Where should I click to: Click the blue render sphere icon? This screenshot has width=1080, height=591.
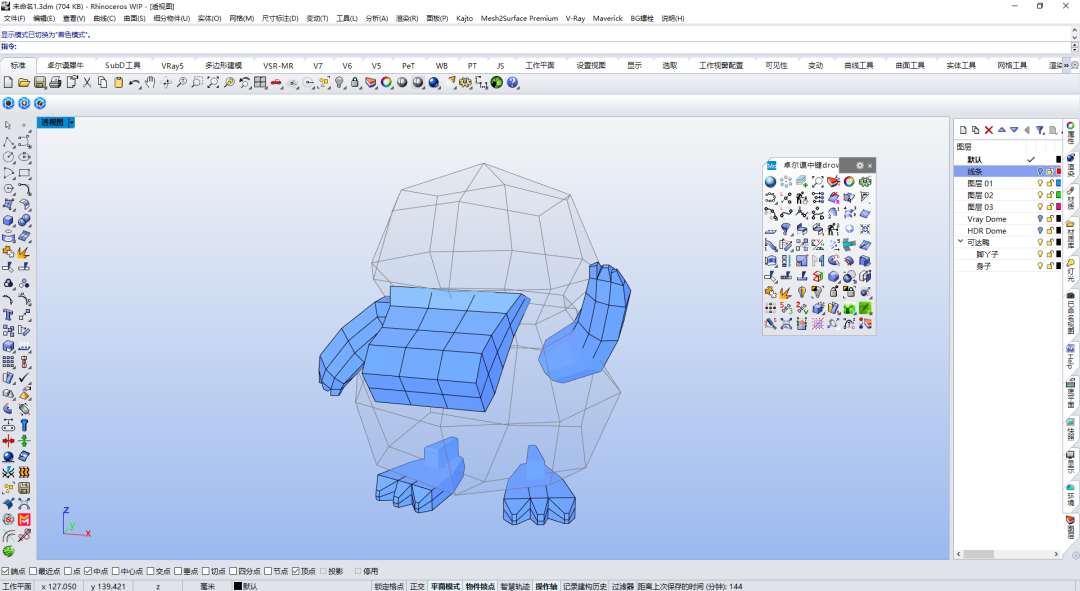pos(434,83)
